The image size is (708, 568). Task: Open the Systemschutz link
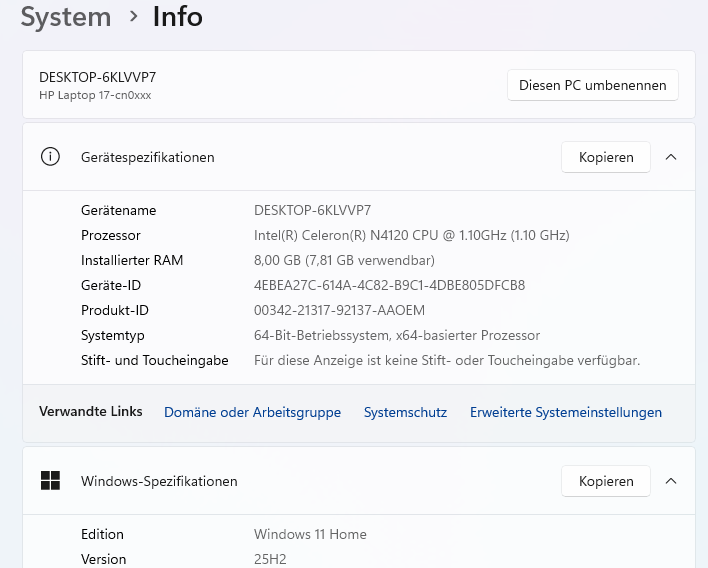(405, 412)
